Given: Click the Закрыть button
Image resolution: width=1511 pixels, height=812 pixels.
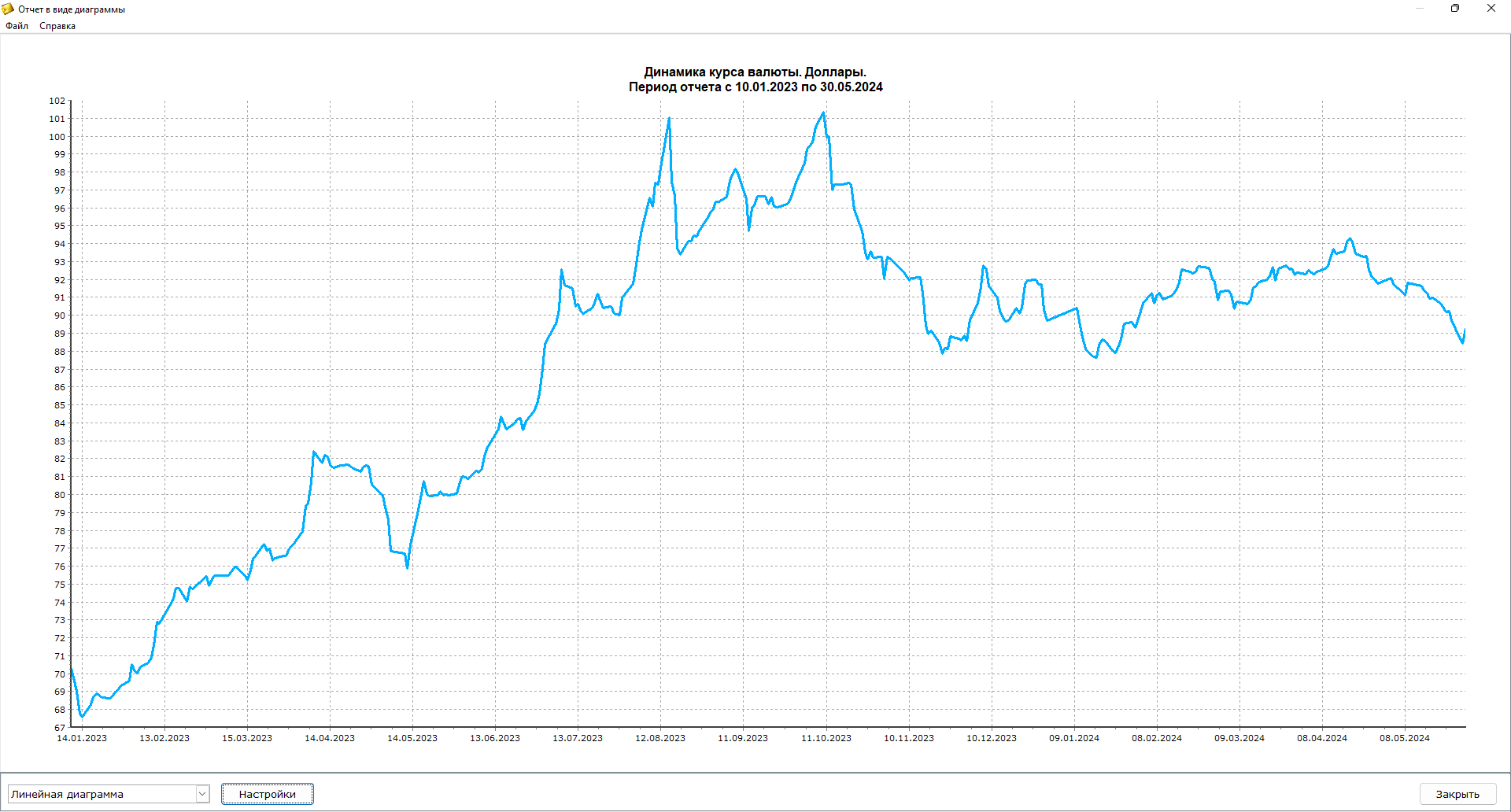Looking at the screenshot, I should (x=1457, y=794).
